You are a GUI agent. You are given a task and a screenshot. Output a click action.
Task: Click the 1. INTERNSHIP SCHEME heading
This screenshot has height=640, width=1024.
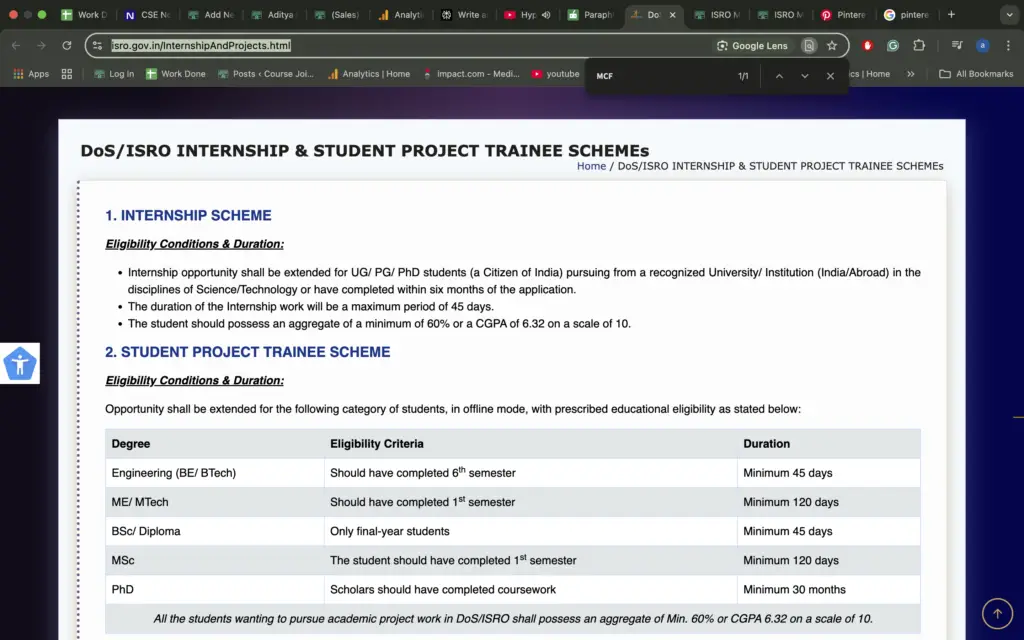[x=188, y=216]
